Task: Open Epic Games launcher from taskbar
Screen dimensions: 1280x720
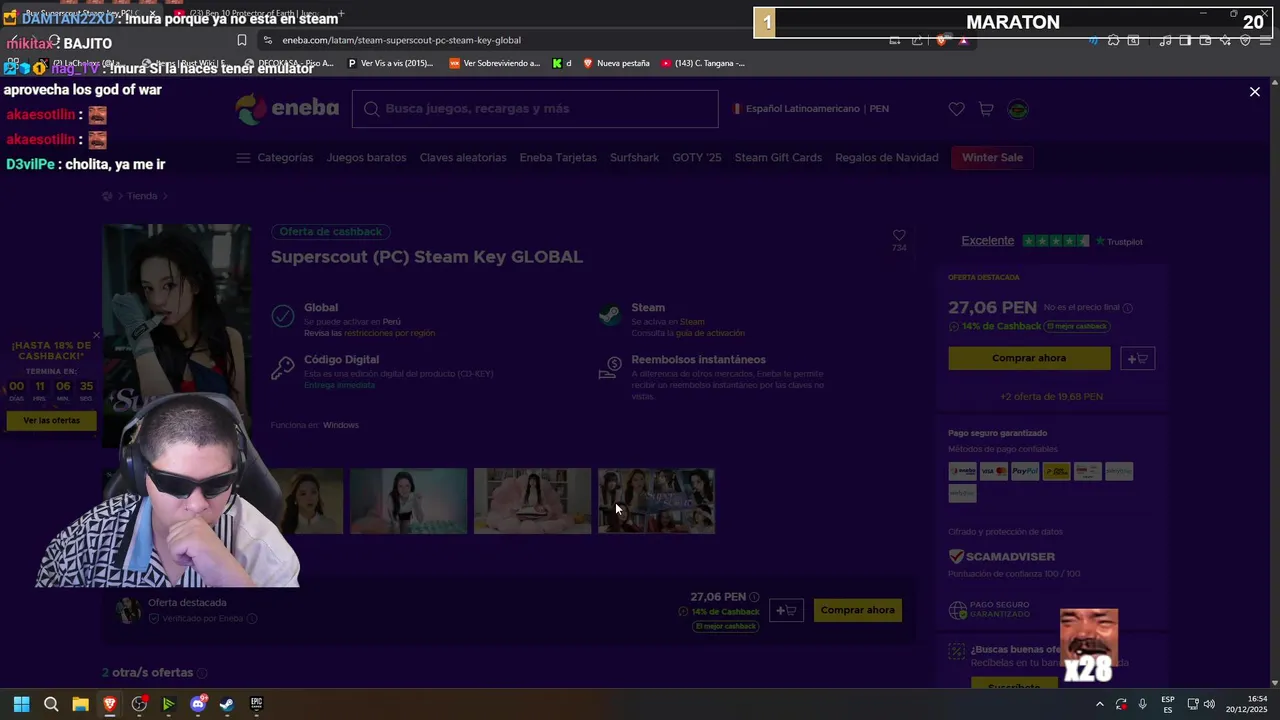Action: coord(256,704)
